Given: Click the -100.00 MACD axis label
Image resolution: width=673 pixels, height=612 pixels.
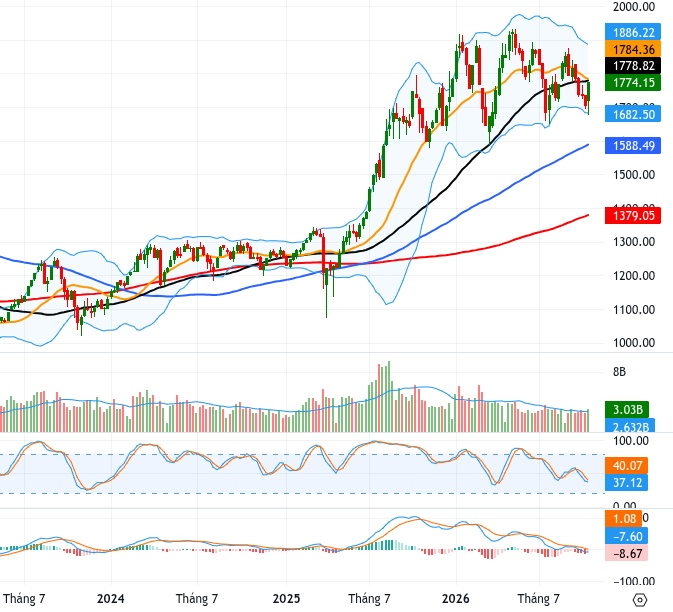Looking at the screenshot, I should point(634,582).
